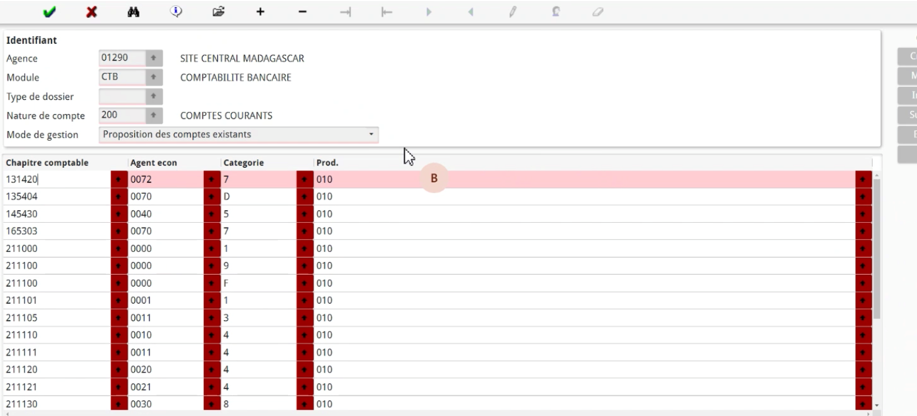Screen dimensions: 917x416
Task: Add a row with the plus icon
Action: (x=261, y=12)
